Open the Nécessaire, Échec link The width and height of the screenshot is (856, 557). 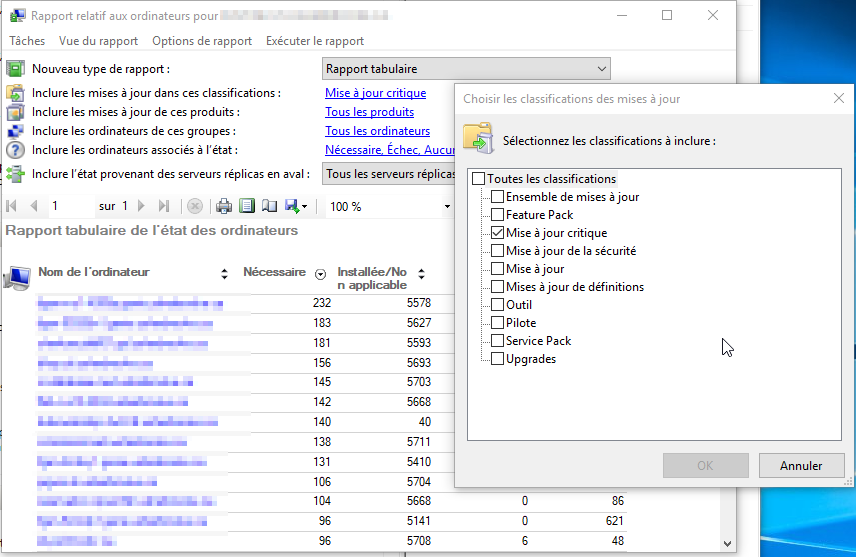390,150
